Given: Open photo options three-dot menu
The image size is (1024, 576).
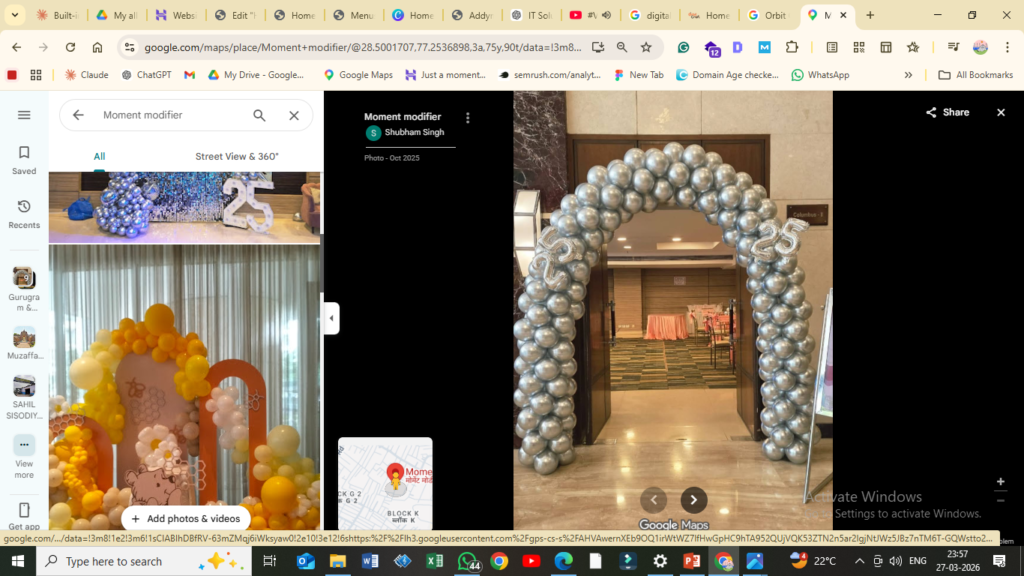Looking at the screenshot, I should [467, 118].
